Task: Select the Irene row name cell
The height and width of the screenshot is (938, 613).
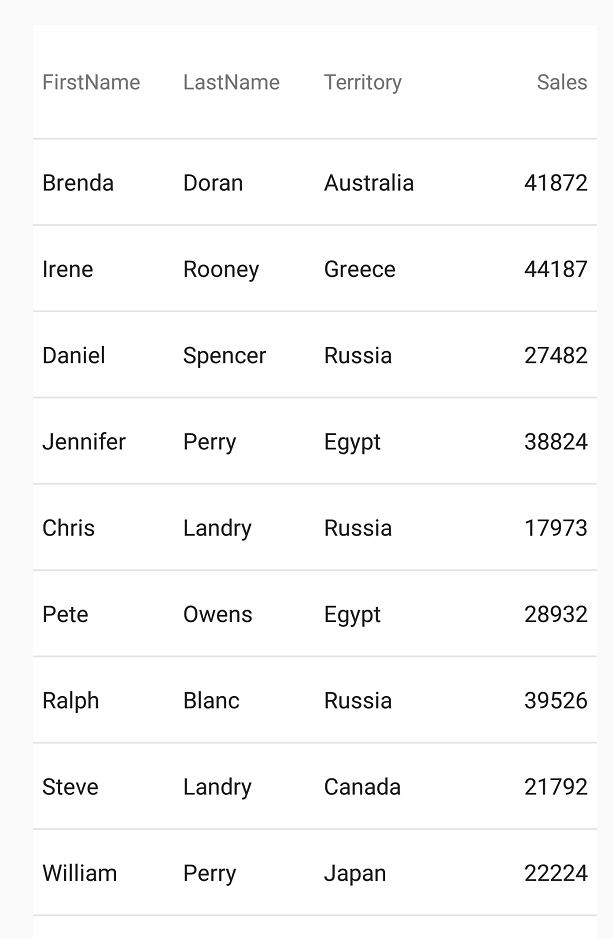Action: [x=68, y=269]
